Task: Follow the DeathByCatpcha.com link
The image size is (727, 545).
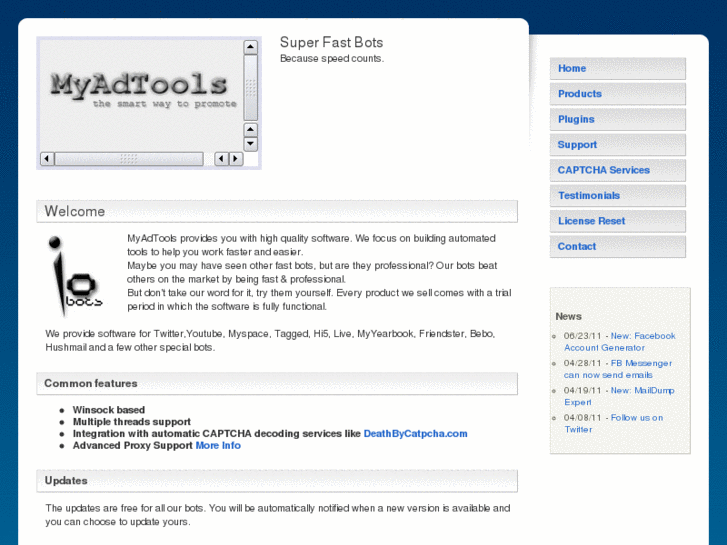Action: [415, 434]
